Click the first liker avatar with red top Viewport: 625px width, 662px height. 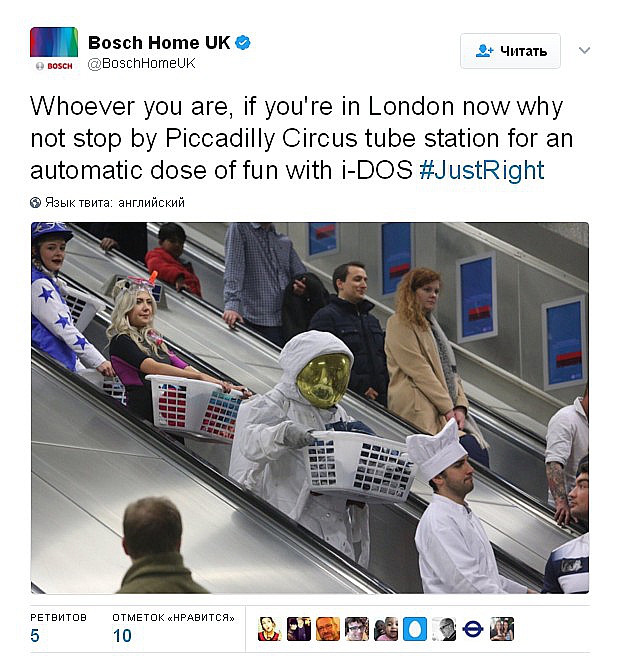tap(270, 629)
